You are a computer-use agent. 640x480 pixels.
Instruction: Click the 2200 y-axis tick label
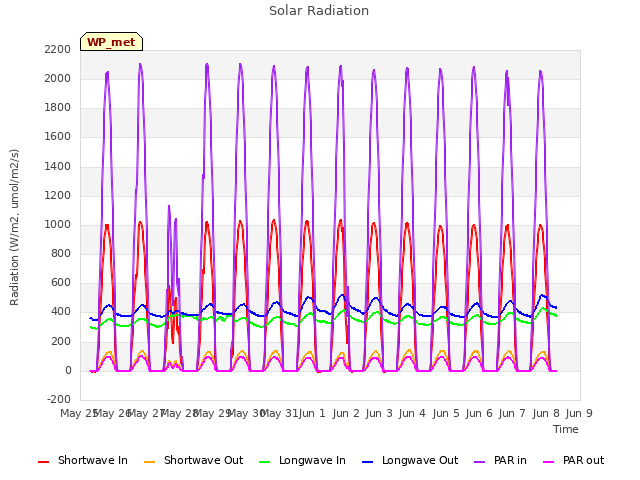pos(58,49)
